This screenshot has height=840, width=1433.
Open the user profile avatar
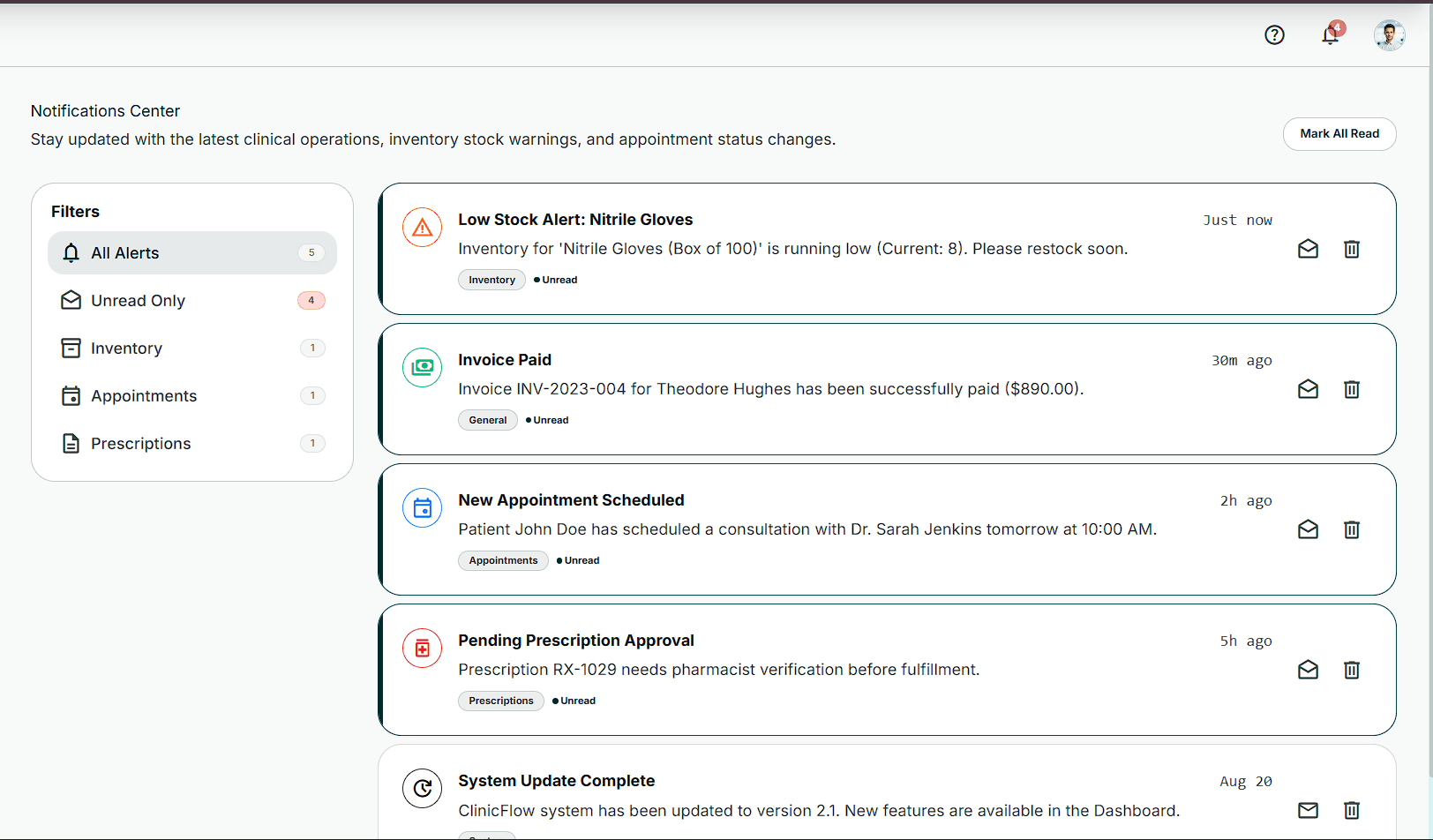click(1389, 34)
